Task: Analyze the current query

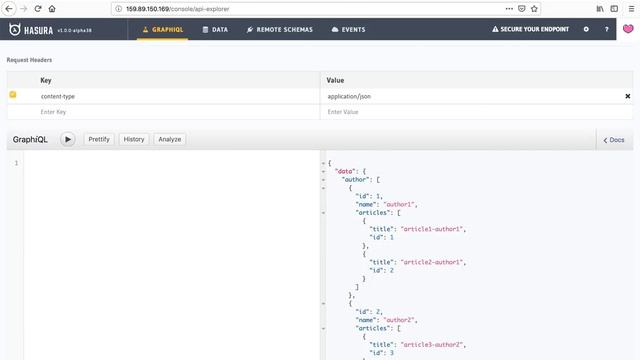Action: [x=170, y=139]
